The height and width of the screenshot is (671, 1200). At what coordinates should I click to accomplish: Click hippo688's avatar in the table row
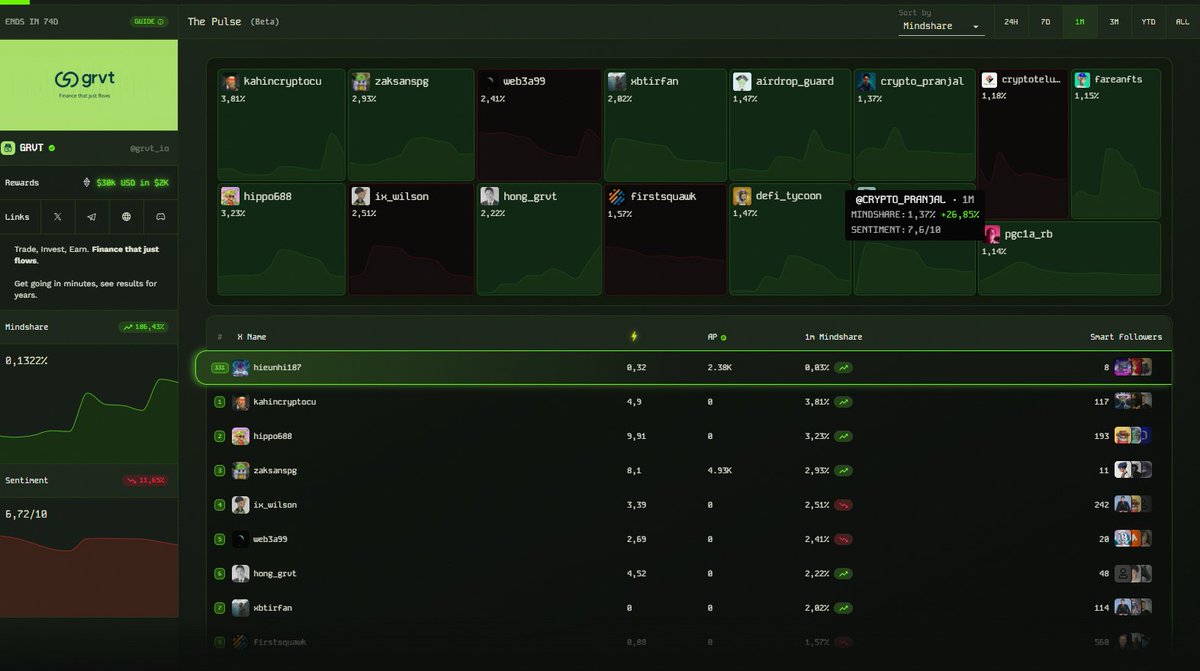(241, 436)
